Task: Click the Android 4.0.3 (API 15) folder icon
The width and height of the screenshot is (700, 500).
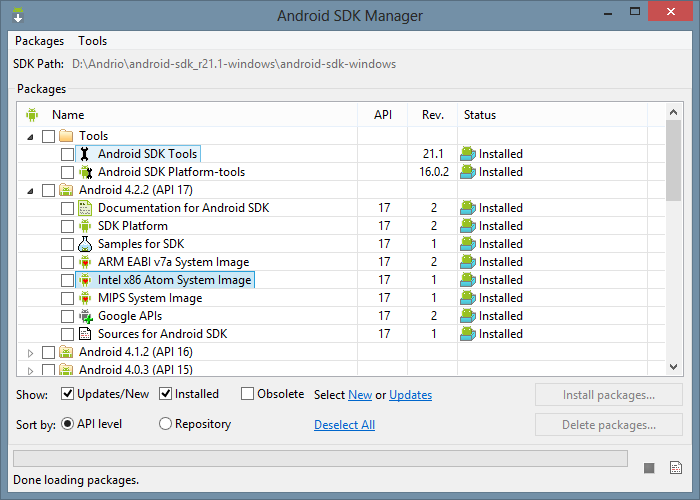Action: 66,370
